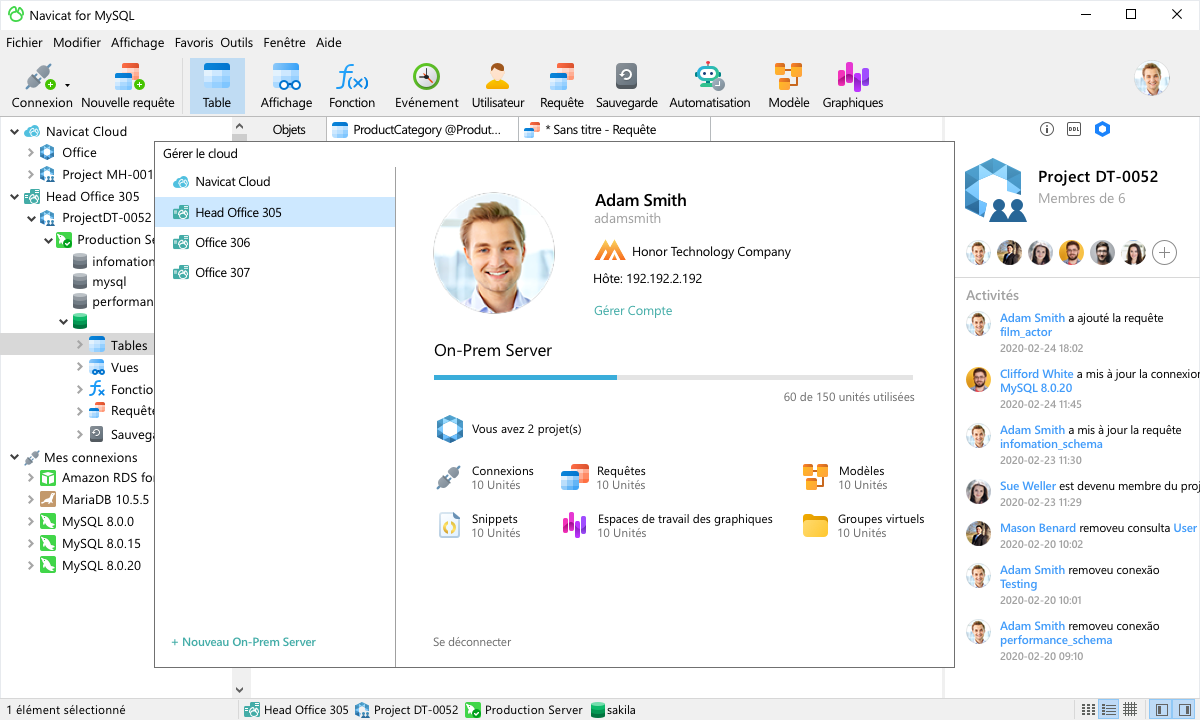Click the Groupes virtuels folder icon
This screenshot has height=720, width=1200.
point(815,525)
